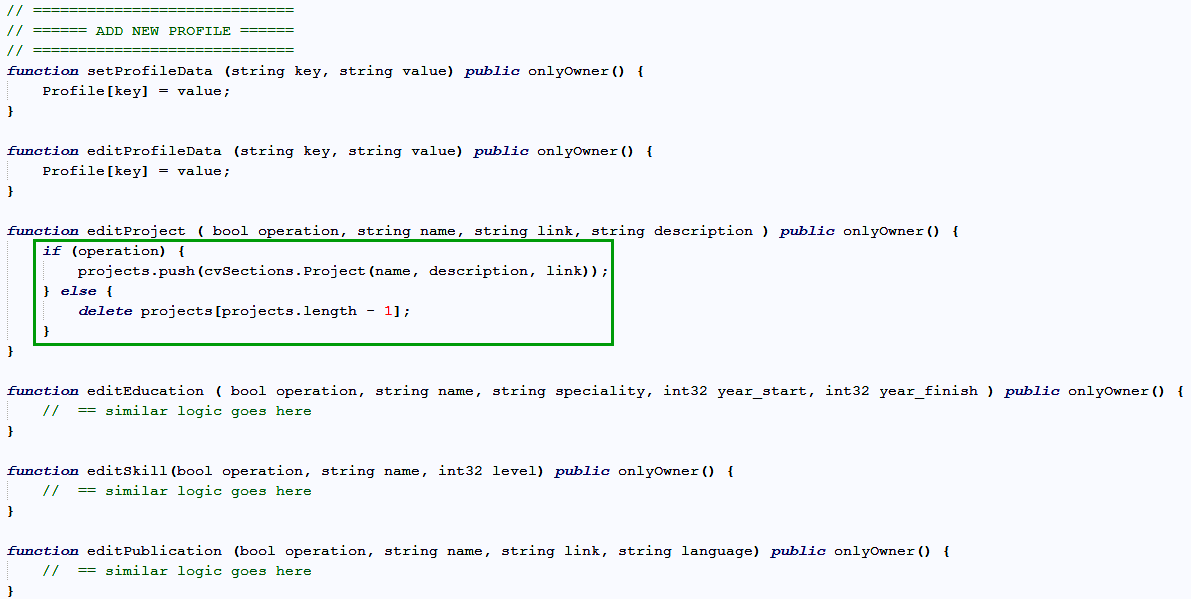This screenshot has width=1191, height=599.
Task: Select the editProfileData function name
Action: point(154,150)
